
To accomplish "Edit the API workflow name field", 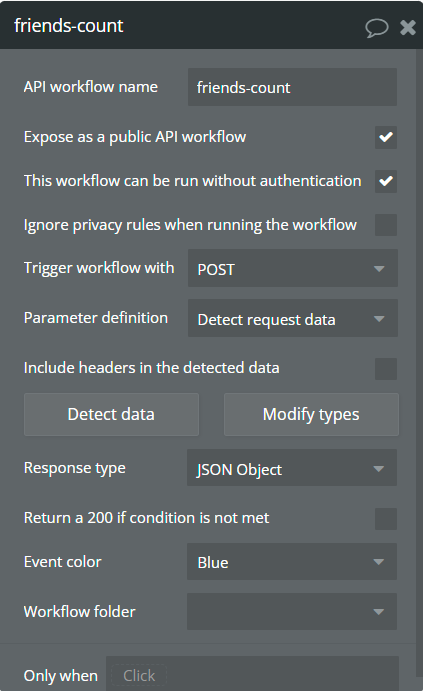I will [292, 87].
